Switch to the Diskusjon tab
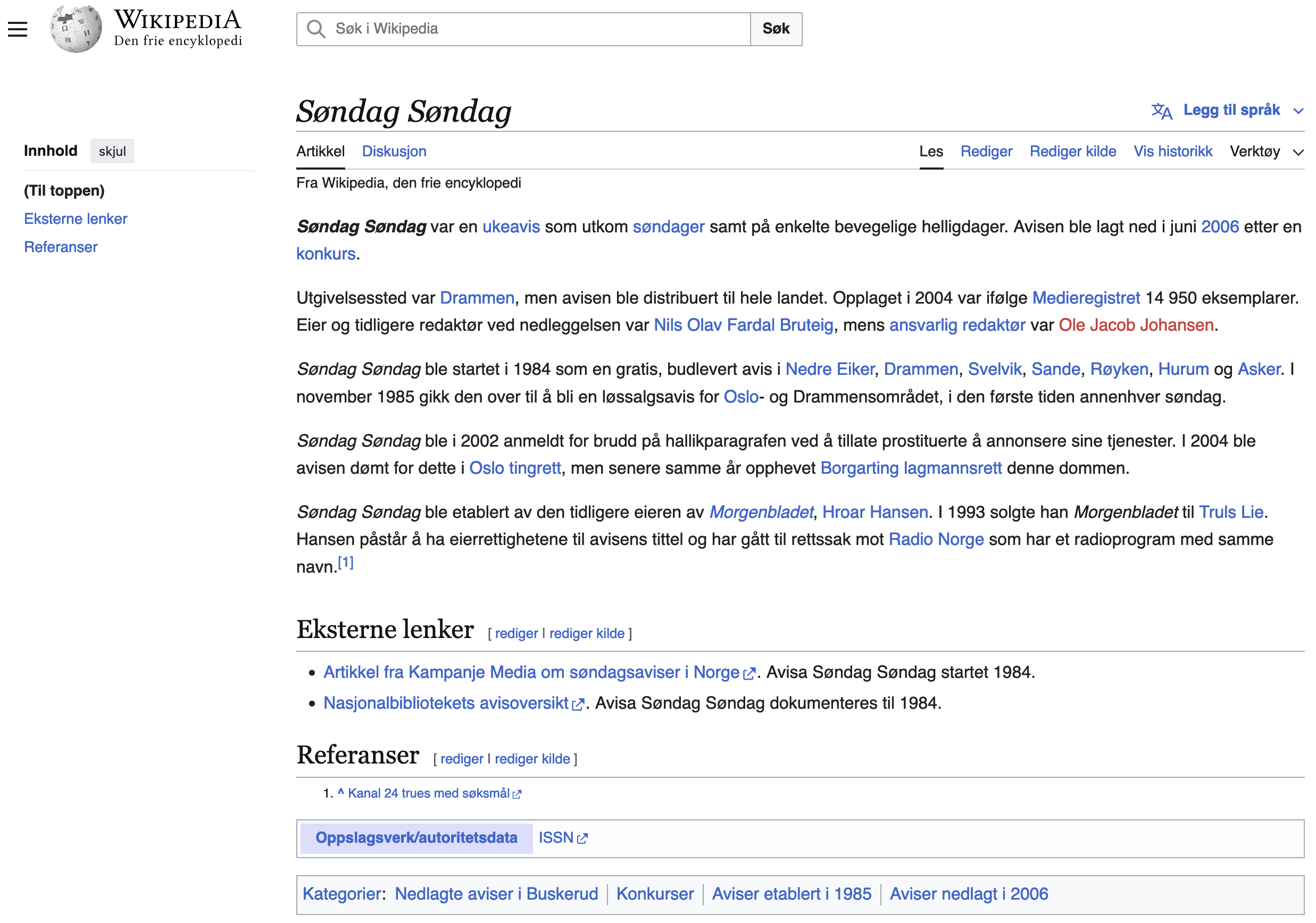 394,151
